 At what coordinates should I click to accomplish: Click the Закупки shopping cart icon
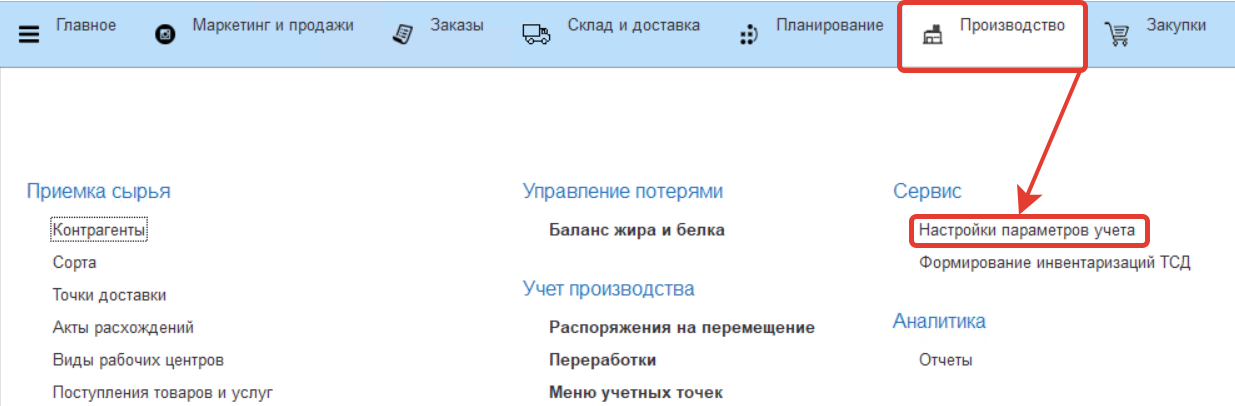1116,35
